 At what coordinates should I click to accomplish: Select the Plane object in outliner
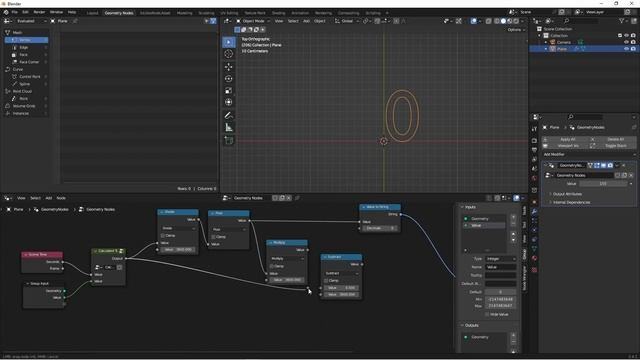pyautogui.click(x=562, y=49)
